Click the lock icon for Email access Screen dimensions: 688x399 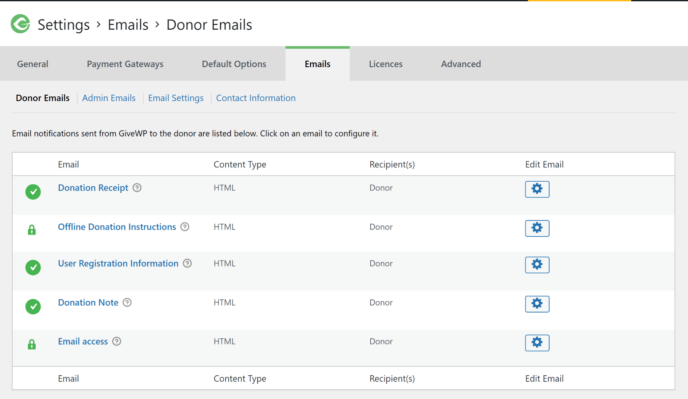[x=32, y=344]
